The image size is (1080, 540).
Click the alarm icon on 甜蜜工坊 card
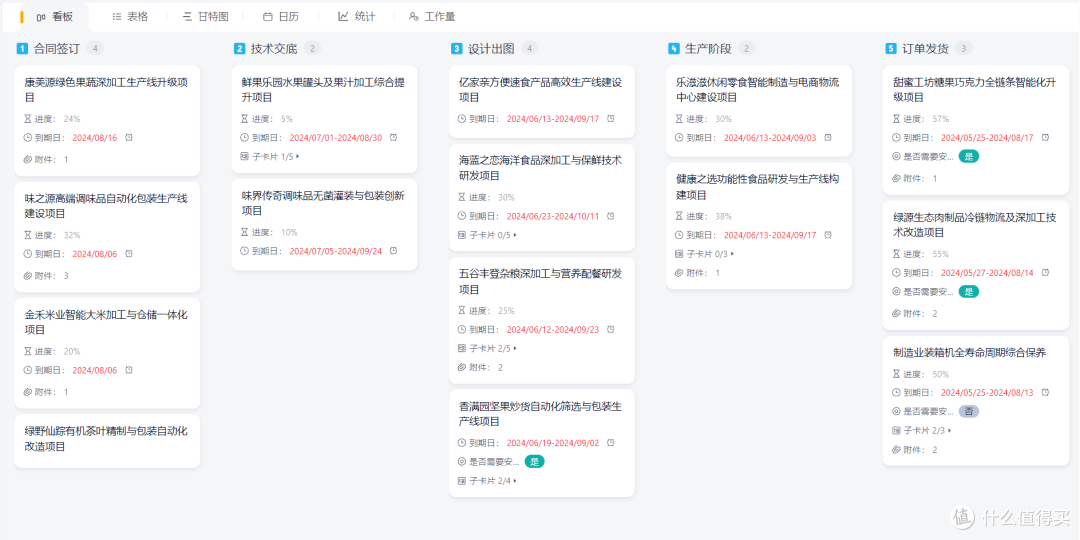[1045, 138]
